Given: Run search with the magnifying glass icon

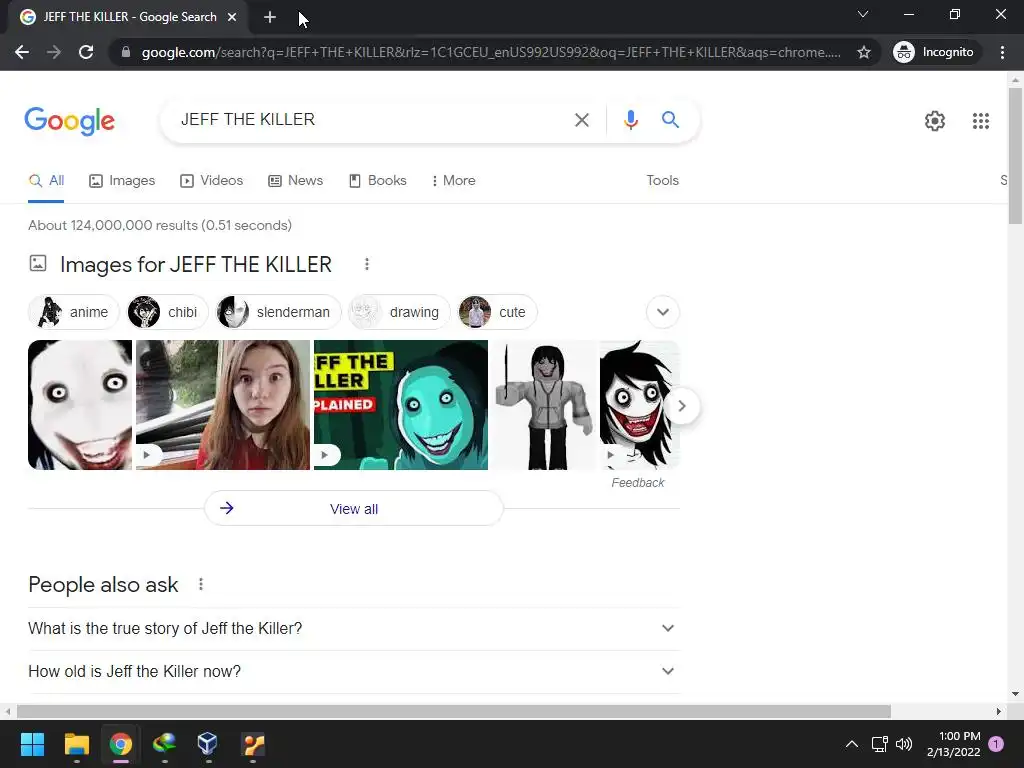Looking at the screenshot, I should coord(670,120).
